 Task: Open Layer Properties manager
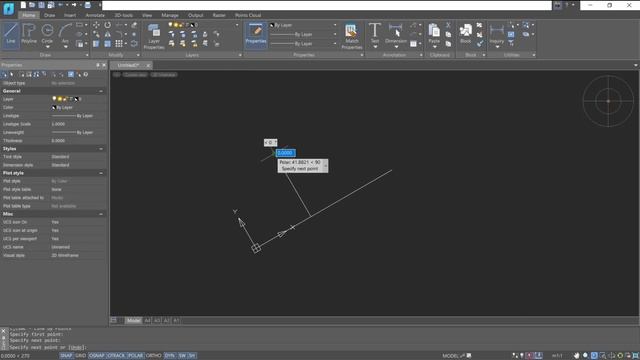(154, 36)
